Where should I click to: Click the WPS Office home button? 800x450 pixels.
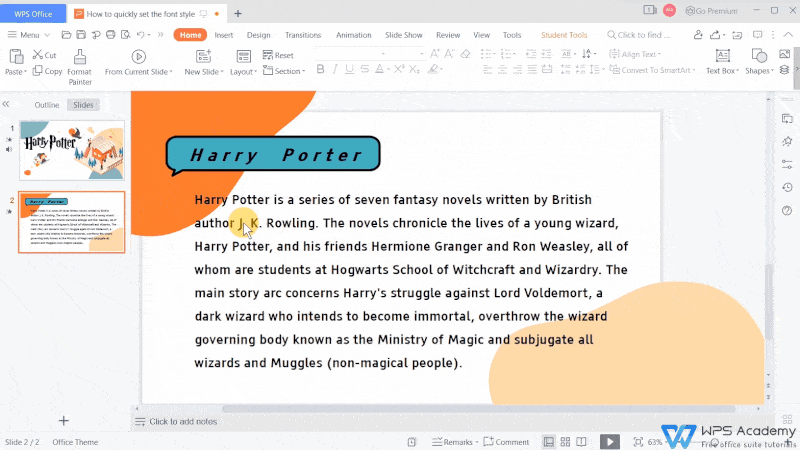coord(33,14)
